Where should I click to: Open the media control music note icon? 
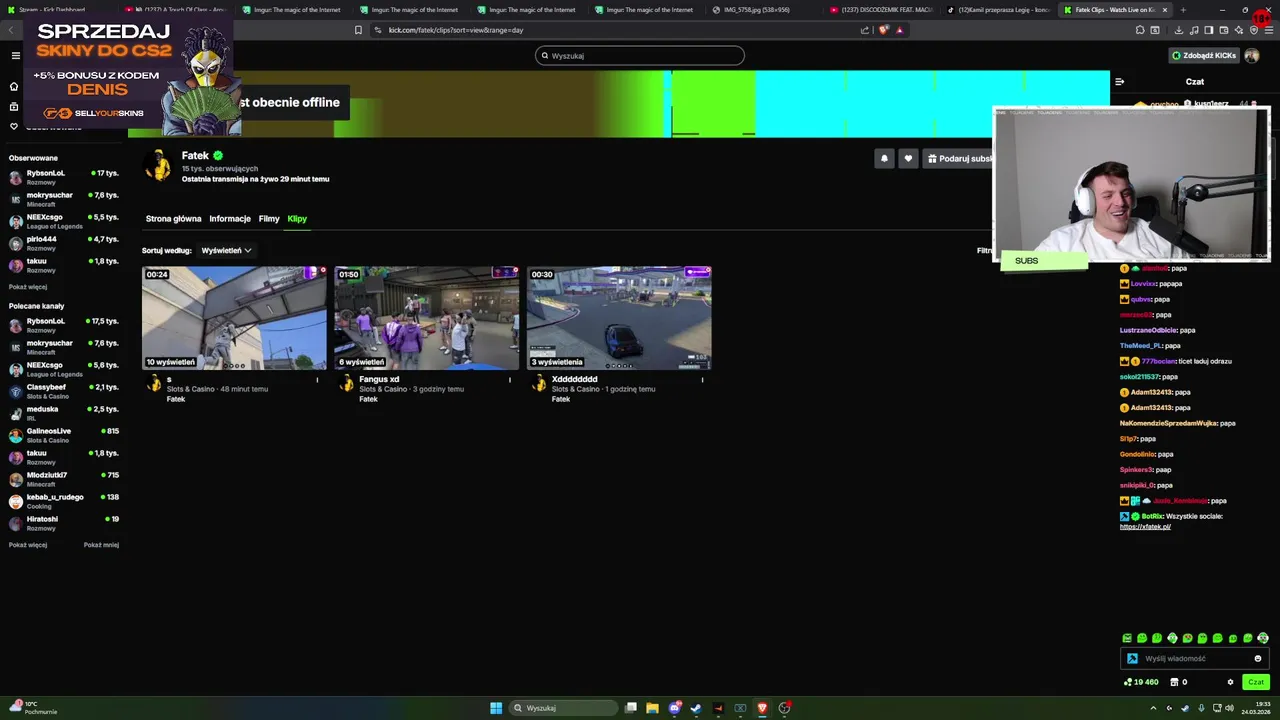1194,30
